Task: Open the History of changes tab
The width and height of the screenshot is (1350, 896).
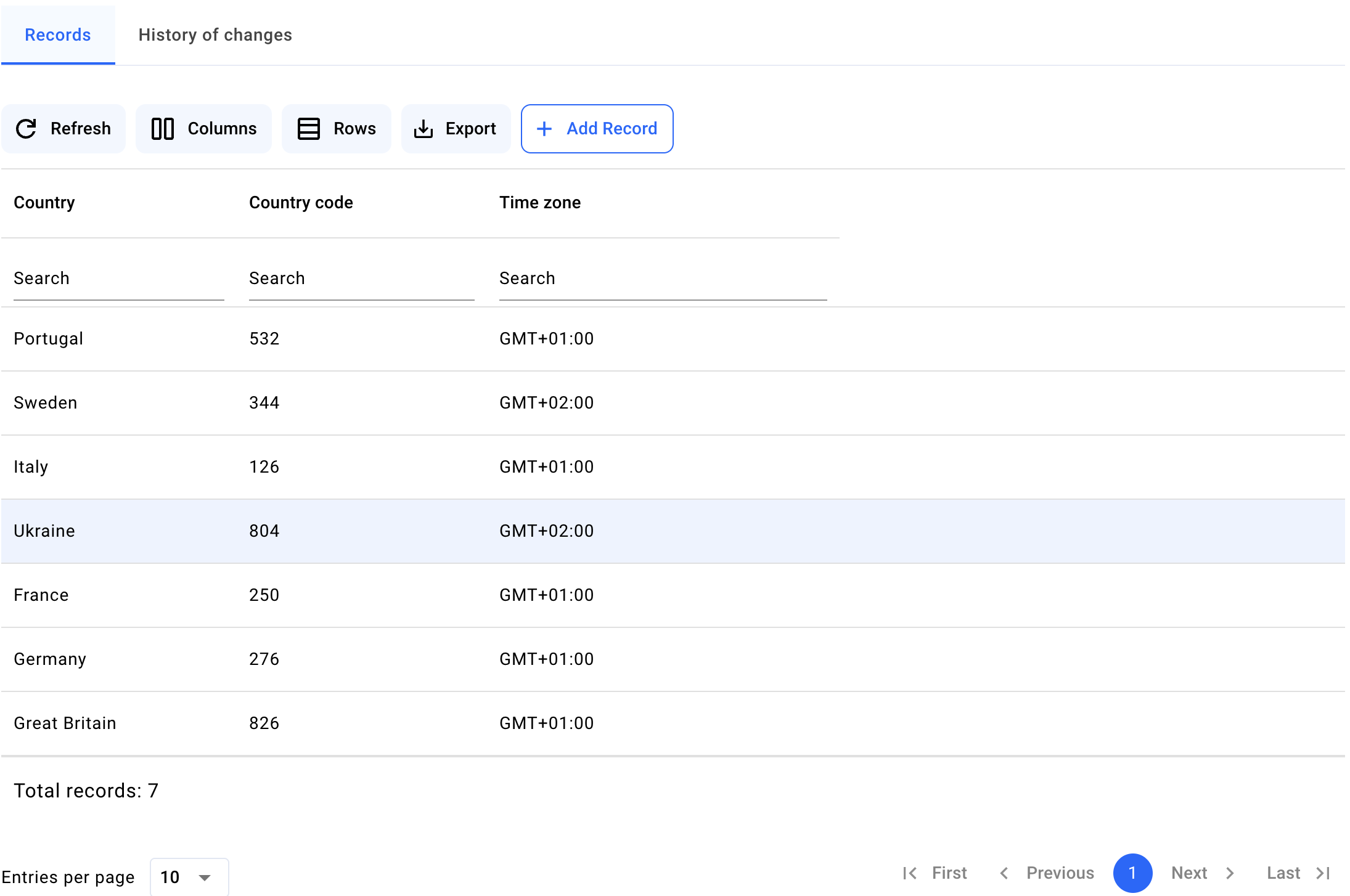Action: click(215, 35)
